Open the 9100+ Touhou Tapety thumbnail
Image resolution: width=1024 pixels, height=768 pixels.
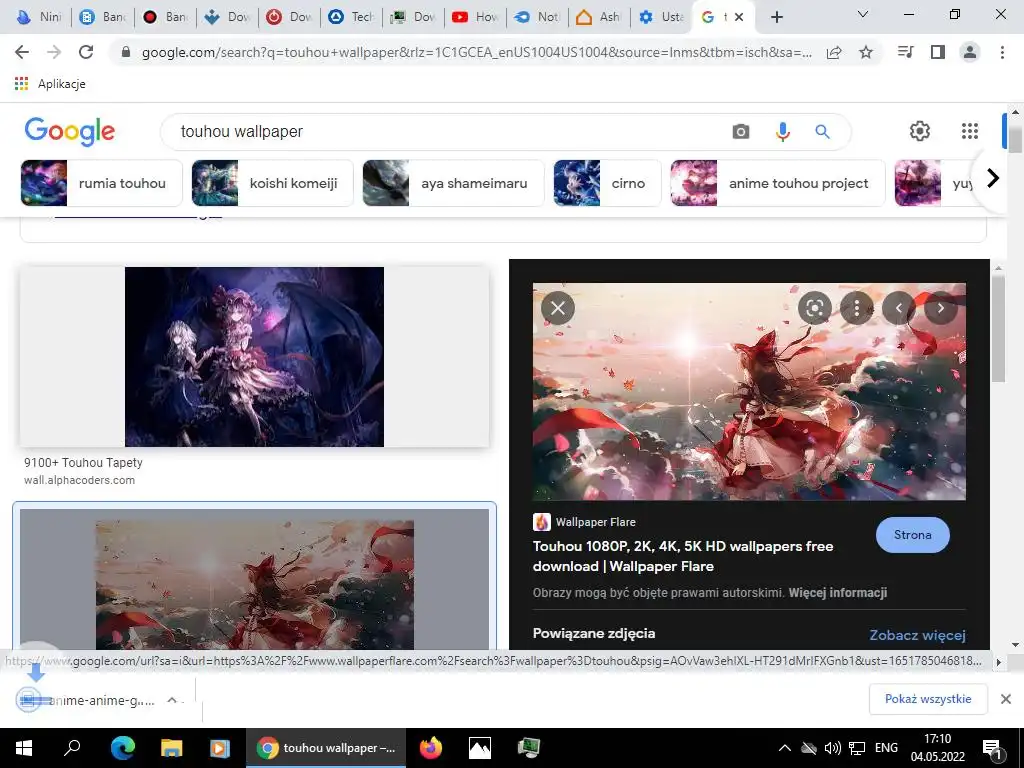[x=254, y=357]
